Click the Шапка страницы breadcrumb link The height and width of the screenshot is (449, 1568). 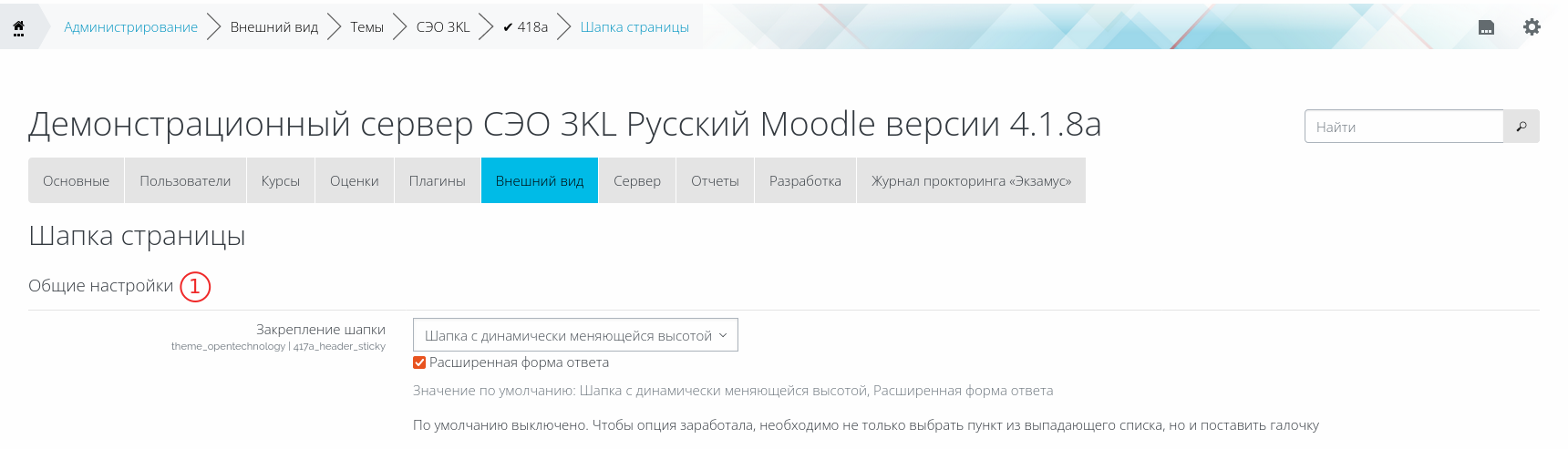click(634, 27)
